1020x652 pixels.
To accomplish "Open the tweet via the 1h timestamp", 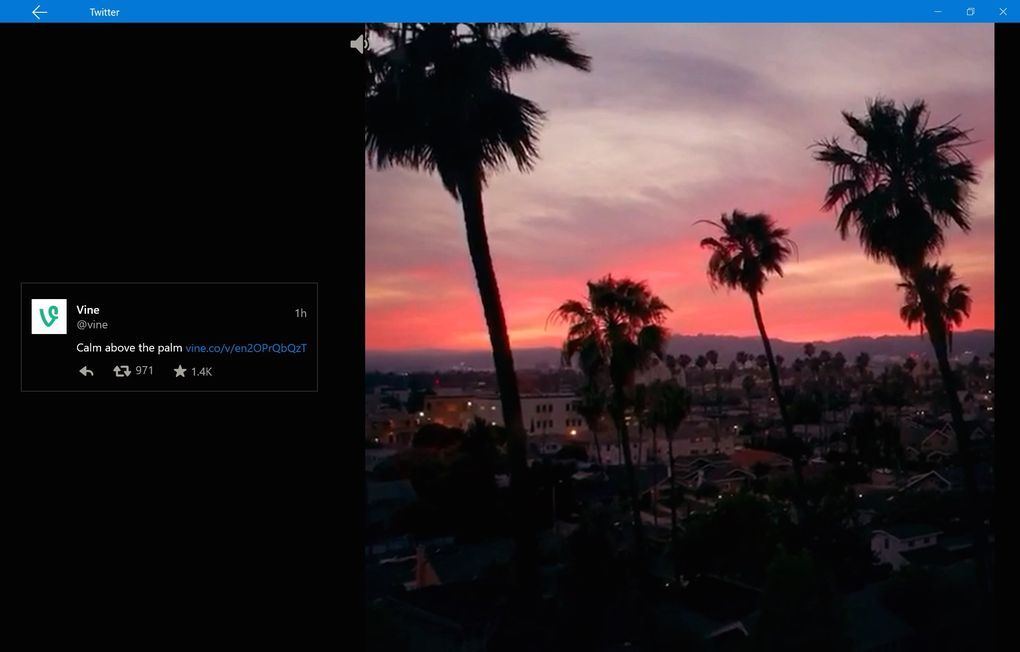I will point(300,312).
